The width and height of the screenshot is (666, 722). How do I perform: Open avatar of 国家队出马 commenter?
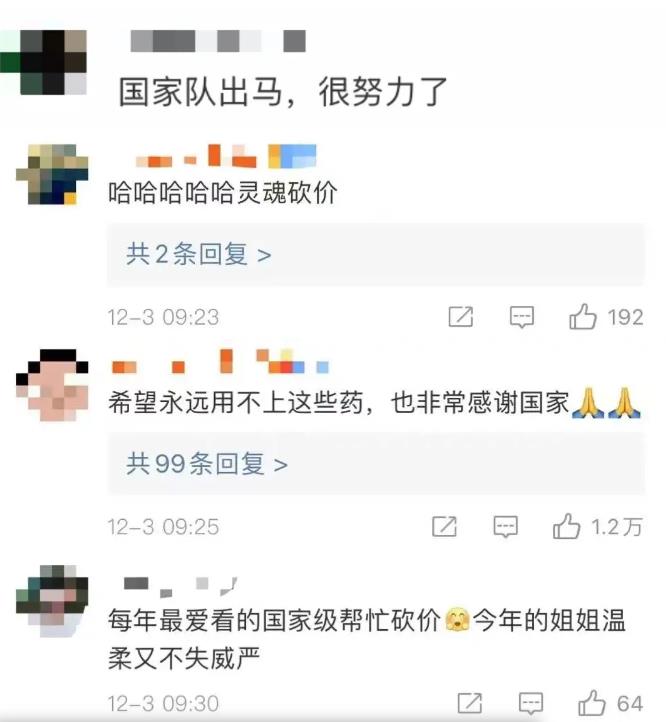(44, 62)
